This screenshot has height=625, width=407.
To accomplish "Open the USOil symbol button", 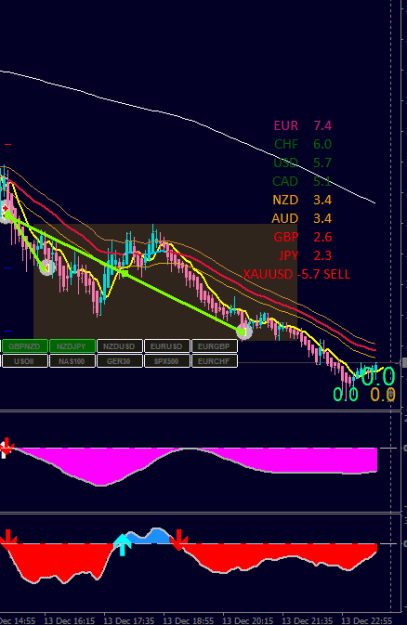I will click(x=25, y=361).
